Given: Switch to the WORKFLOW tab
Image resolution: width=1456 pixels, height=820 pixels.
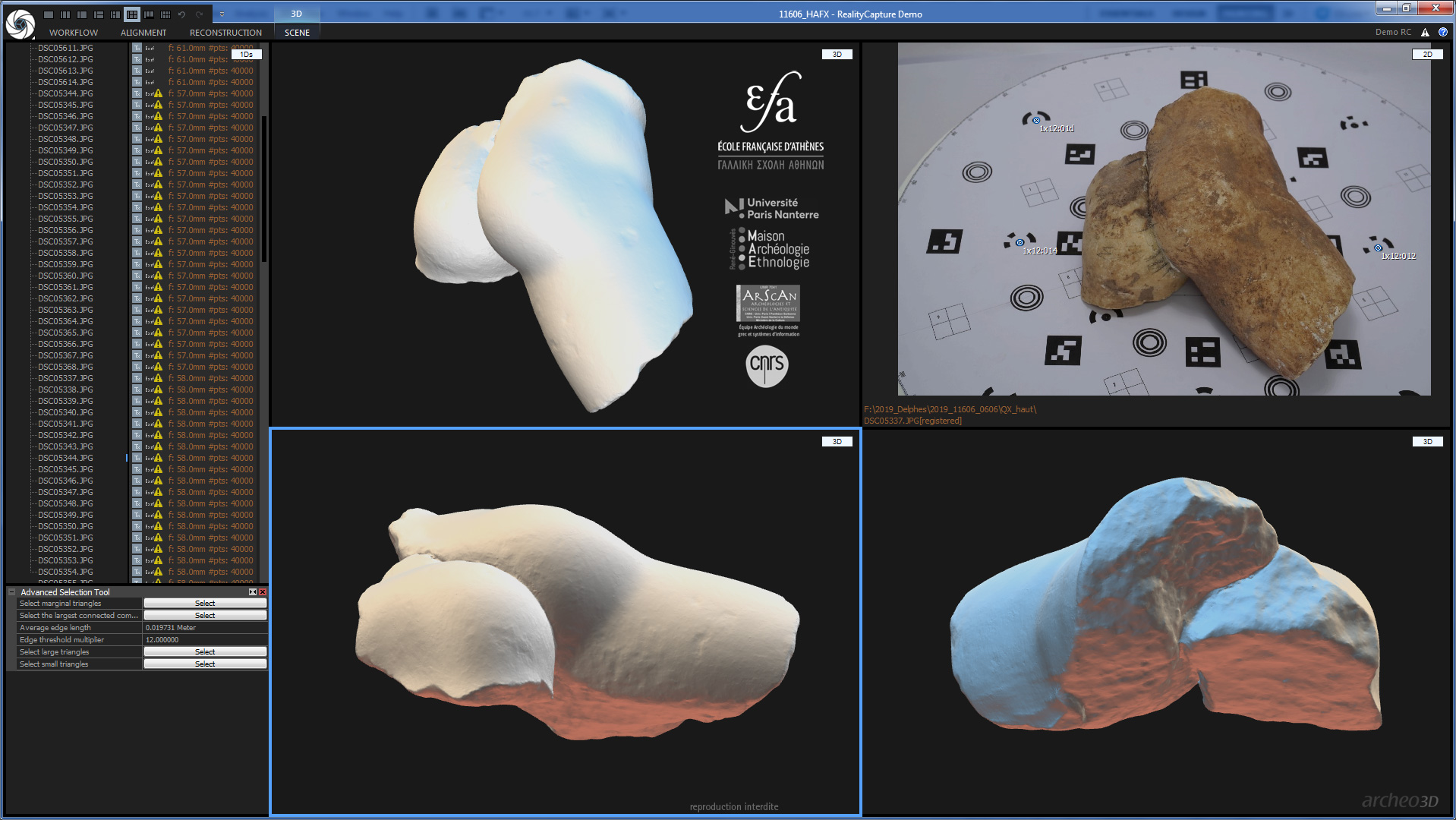Looking at the screenshot, I should [x=74, y=33].
